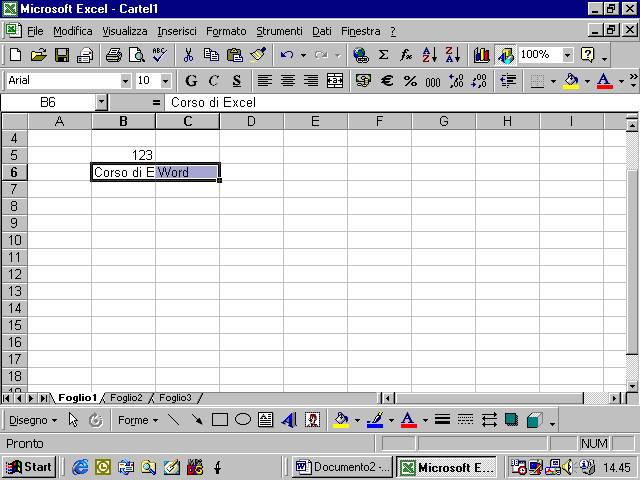Open a file with the Open folder icon
The width and height of the screenshot is (640, 480).
pos(38,55)
